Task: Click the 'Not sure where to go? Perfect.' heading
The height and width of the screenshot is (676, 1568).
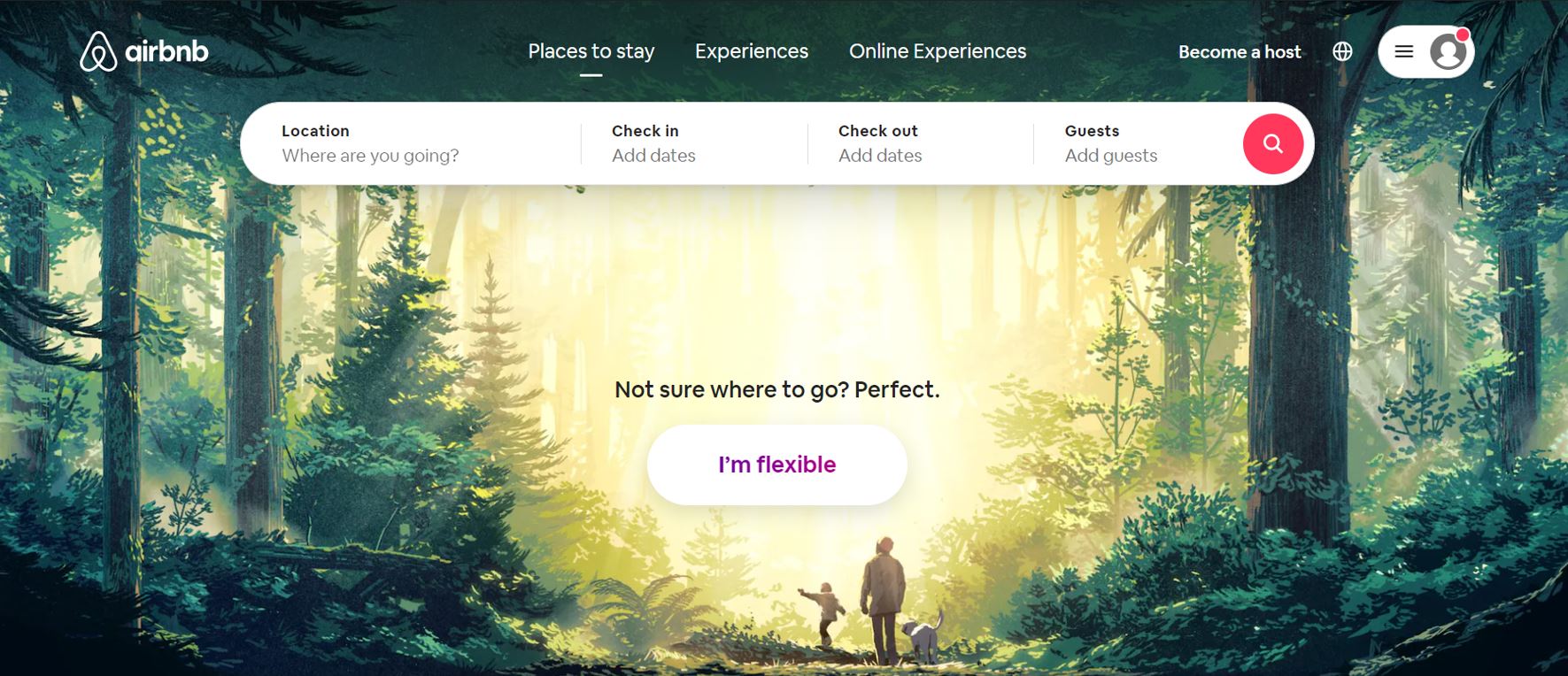Action: [x=777, y=390]
